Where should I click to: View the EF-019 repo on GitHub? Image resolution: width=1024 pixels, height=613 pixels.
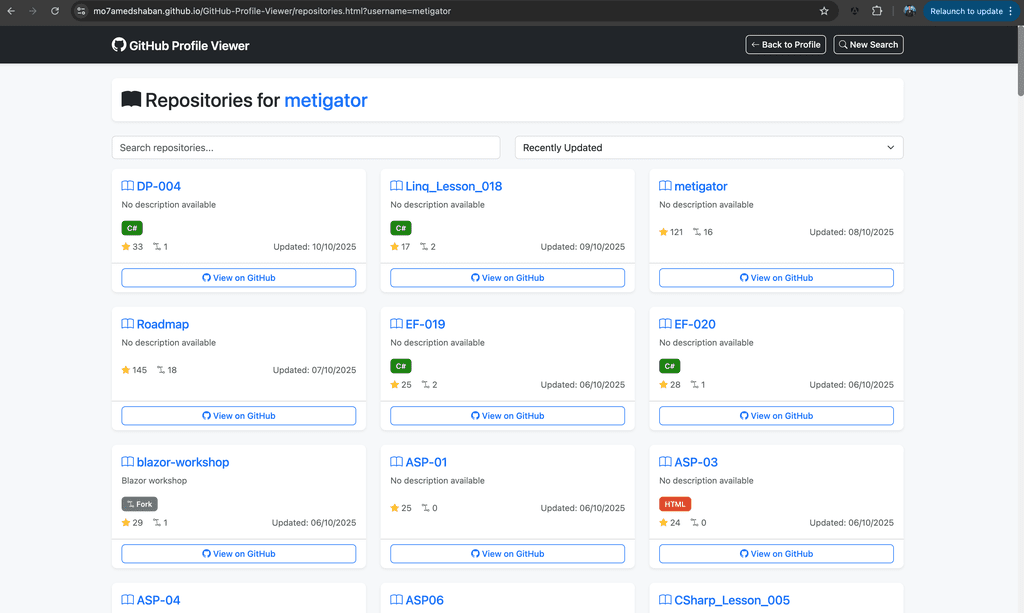tap(507, 416)
